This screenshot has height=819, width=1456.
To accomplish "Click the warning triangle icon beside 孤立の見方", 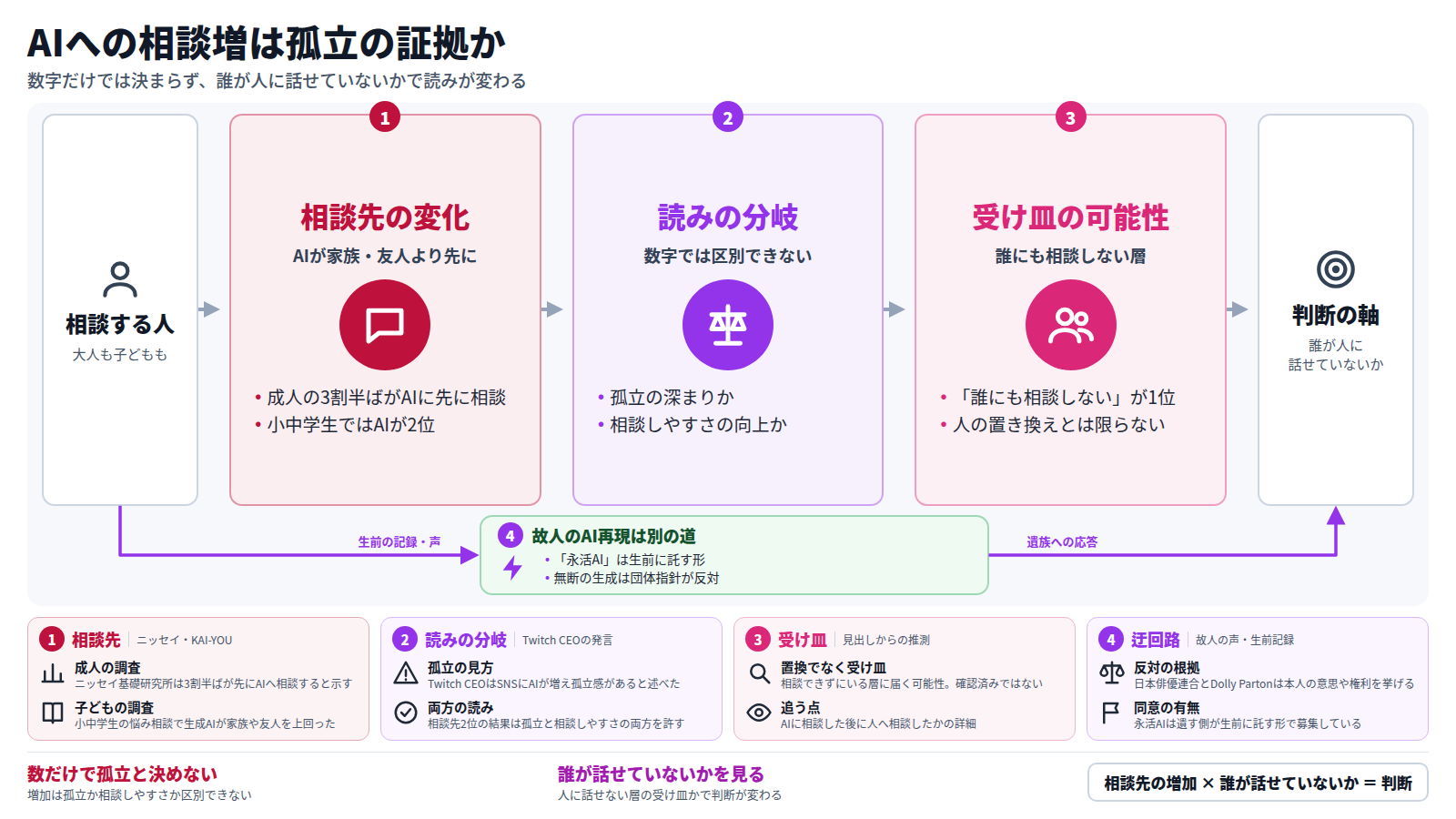I will (x=406, y=674).
